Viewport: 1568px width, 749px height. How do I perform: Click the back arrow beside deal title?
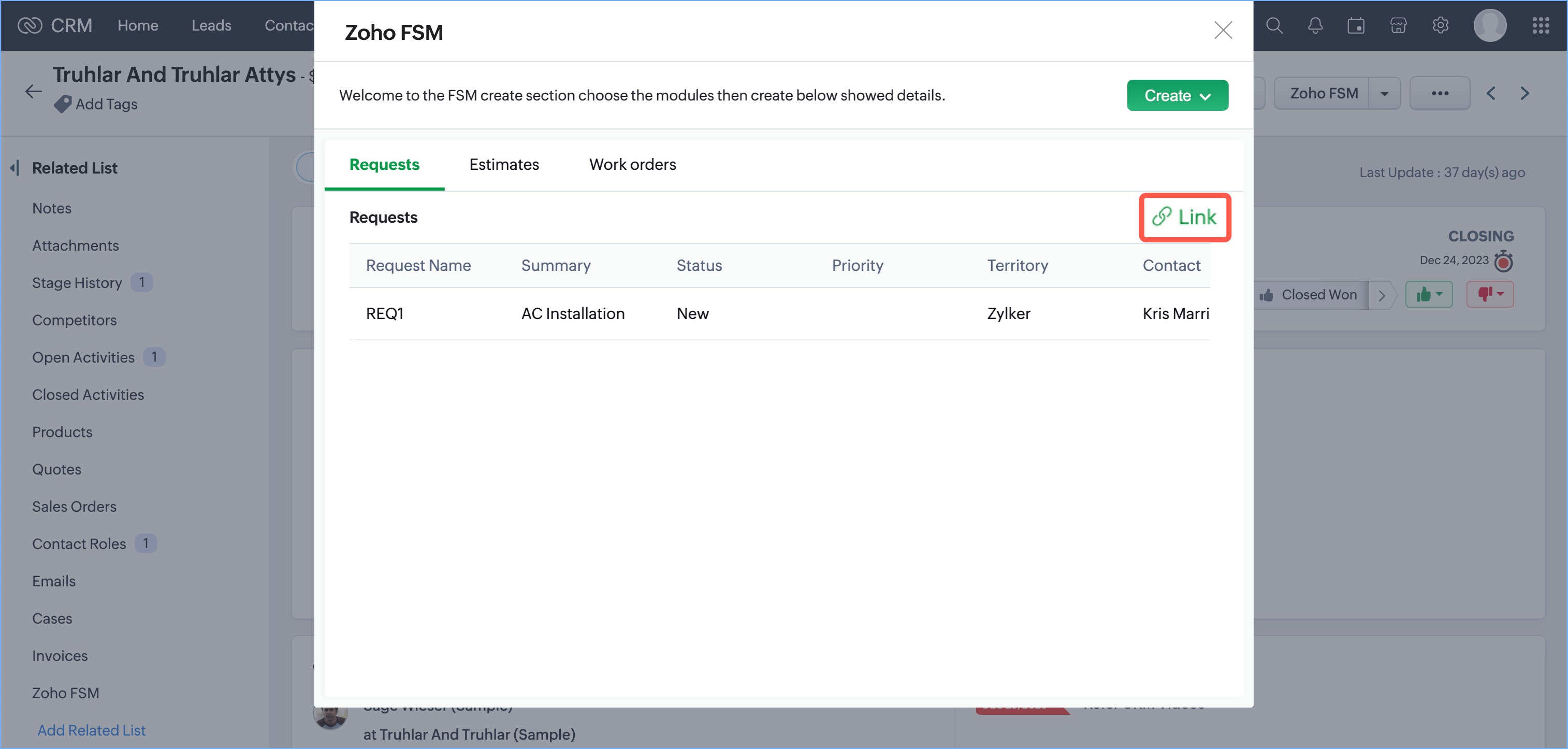[x=34, y=91]
